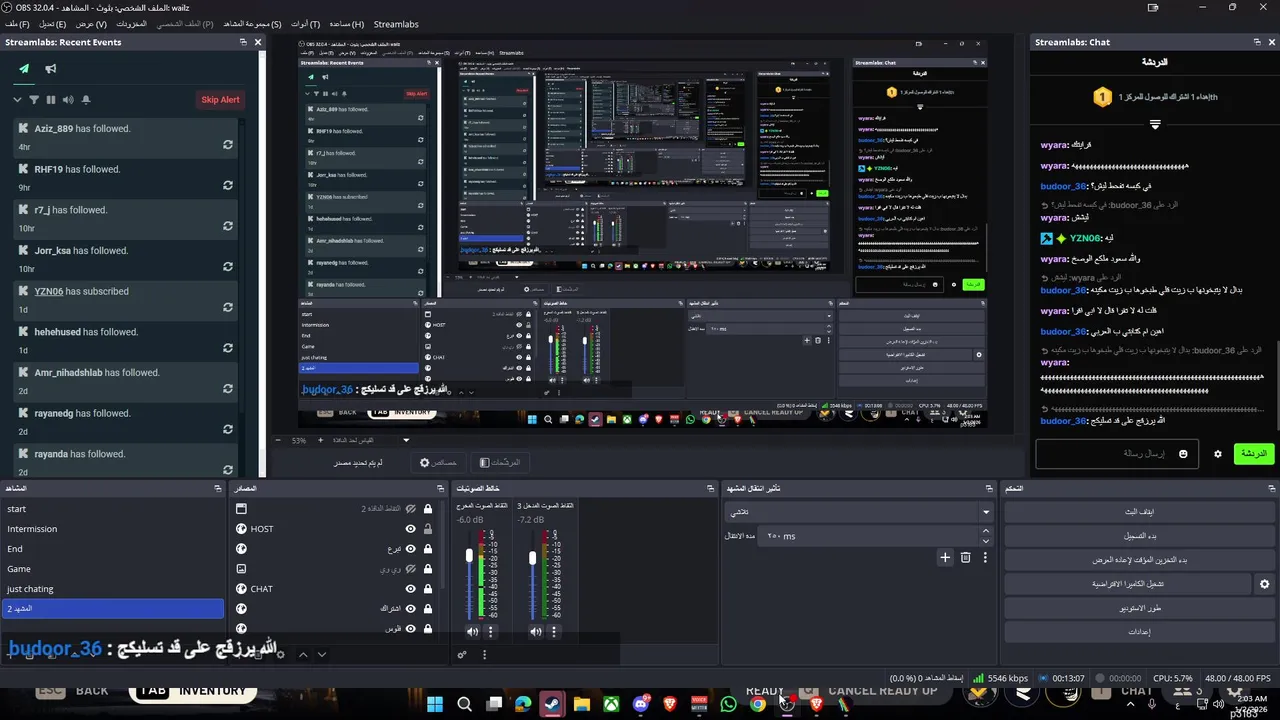
Task: Toggle visibility of the اشتراك source
Action: 410,609
